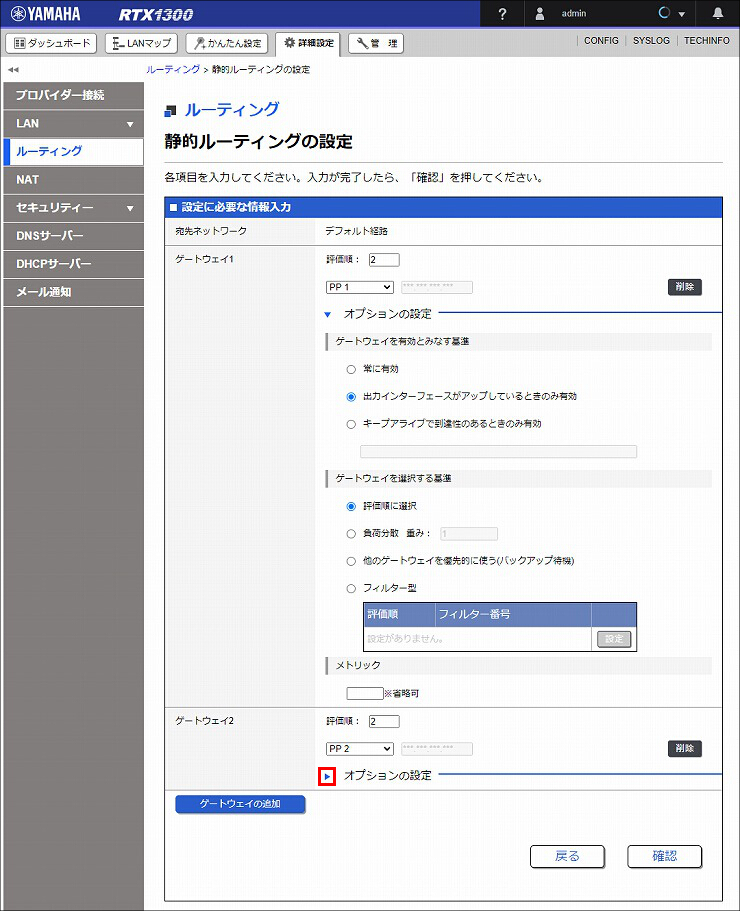
Task: Select 出力インターフェースがアップしているときのみ有効 radio
Action: [351, 397]
